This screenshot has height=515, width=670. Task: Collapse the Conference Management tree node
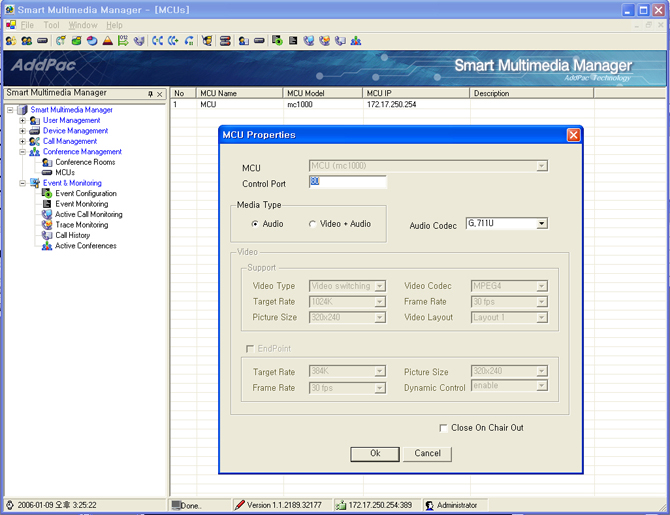[22, 152]
